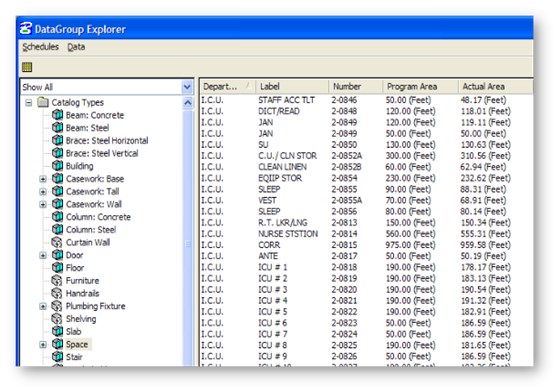Select the EQIIP STOR label cell
Screen dimensions: 560x392
[280, 178]
